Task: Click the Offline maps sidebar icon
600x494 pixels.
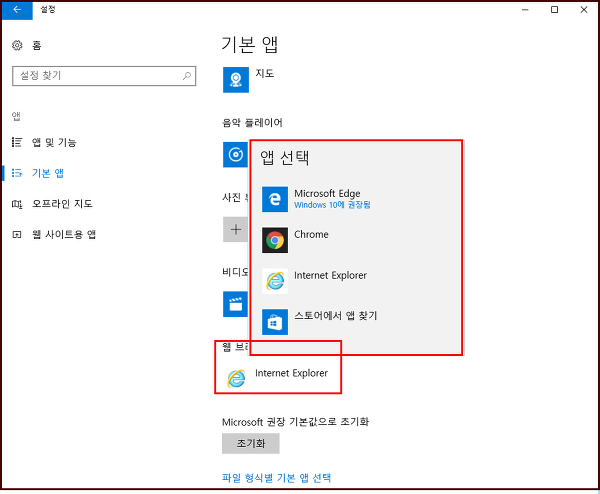Action: click(17, 204)
